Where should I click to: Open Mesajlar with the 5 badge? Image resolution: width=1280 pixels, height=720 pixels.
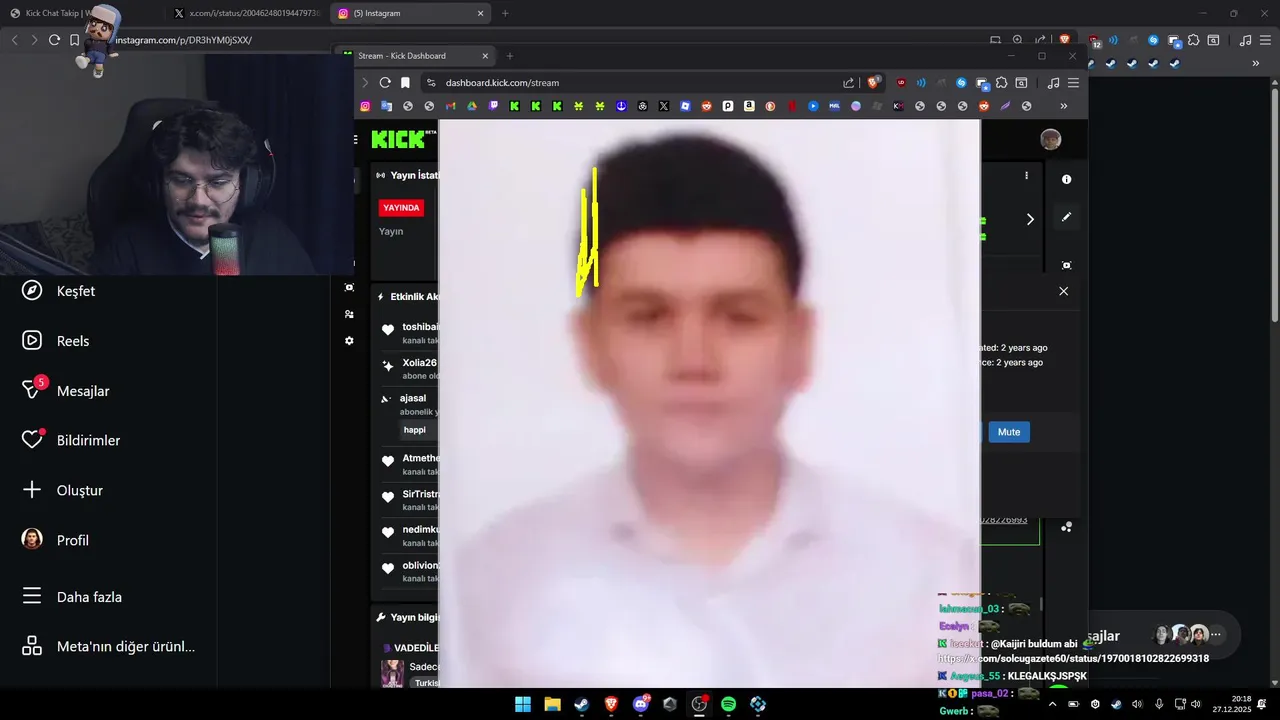[66, 391]
